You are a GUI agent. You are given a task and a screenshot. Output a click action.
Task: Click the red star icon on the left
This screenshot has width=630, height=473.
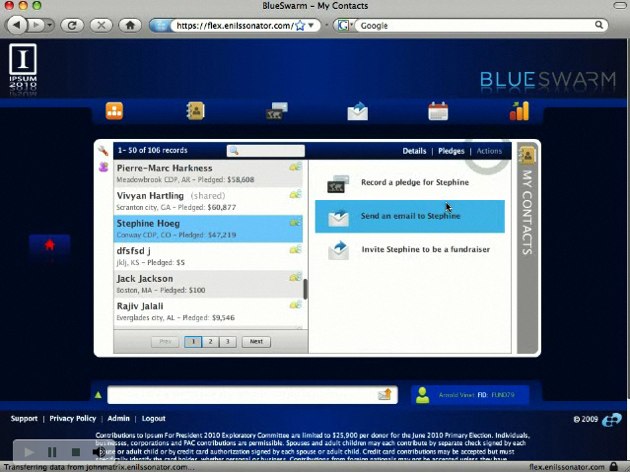tap(50, 244)
